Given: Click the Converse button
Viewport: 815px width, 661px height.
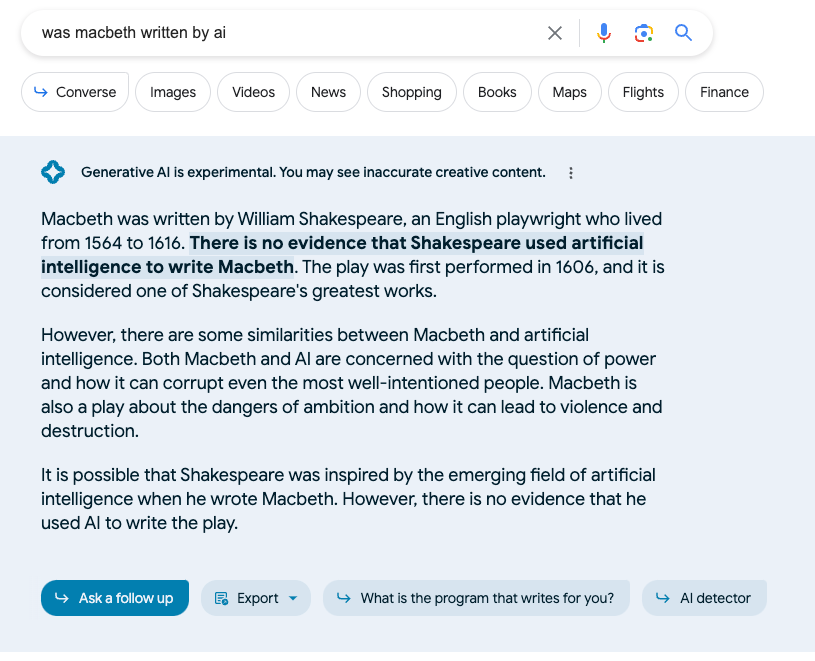Looking at the screenshot, I should coord(75,92).
